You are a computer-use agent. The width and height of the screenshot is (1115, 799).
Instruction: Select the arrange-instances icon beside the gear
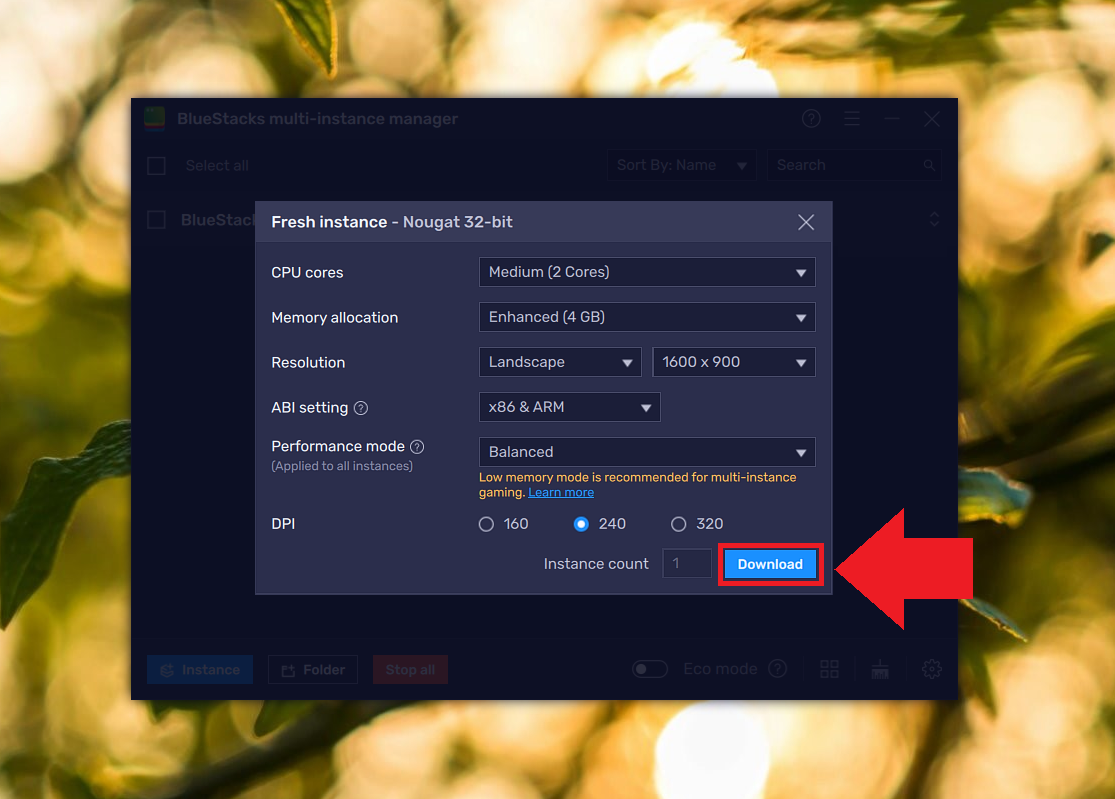click(880, 668)
